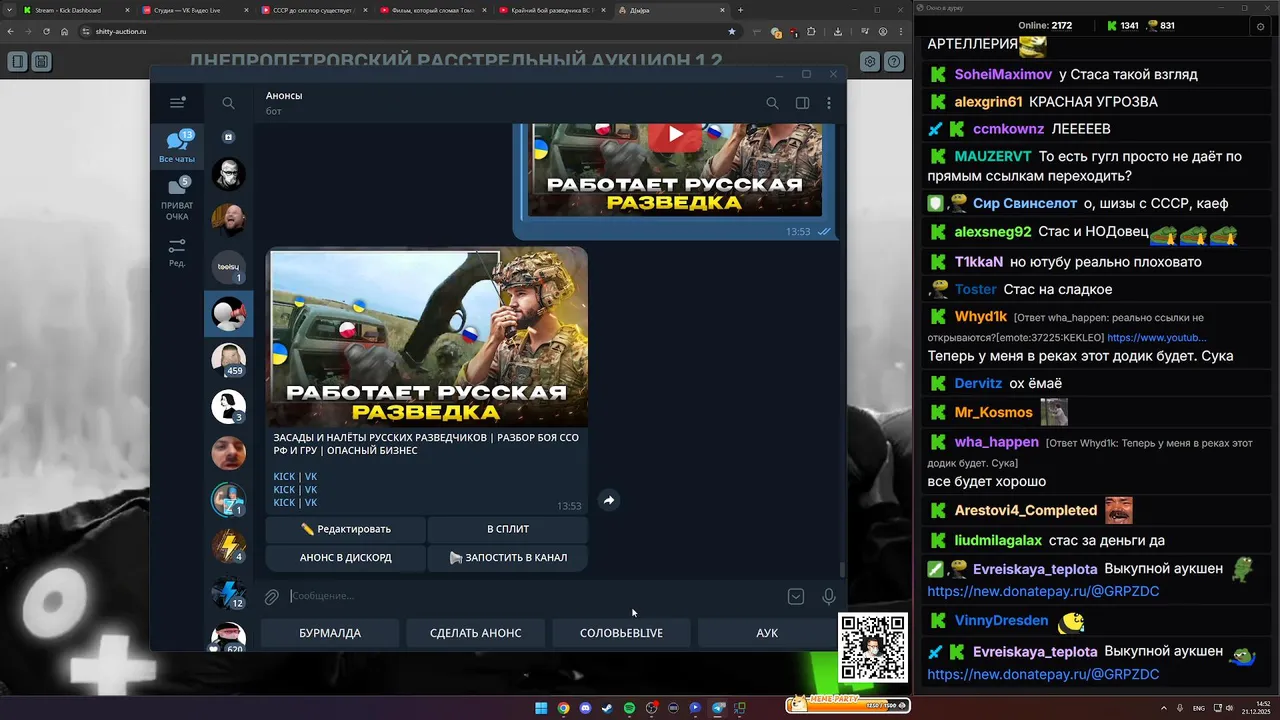The image size is (1280, 720).
Task: Click the В СПЛИТ button
Action: [508, 529]
